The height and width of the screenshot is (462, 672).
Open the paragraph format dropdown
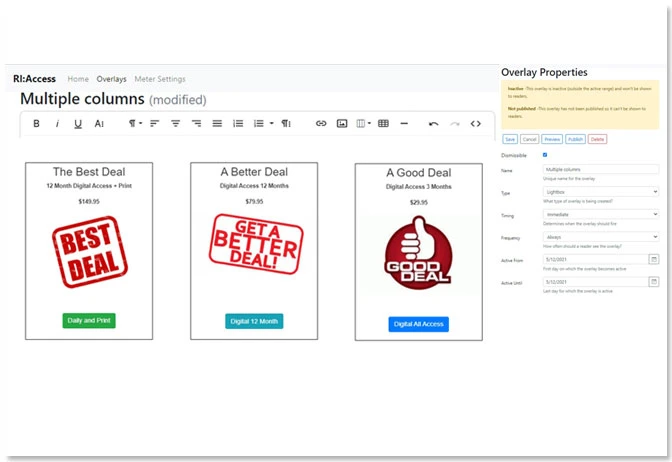coord(135,123)
